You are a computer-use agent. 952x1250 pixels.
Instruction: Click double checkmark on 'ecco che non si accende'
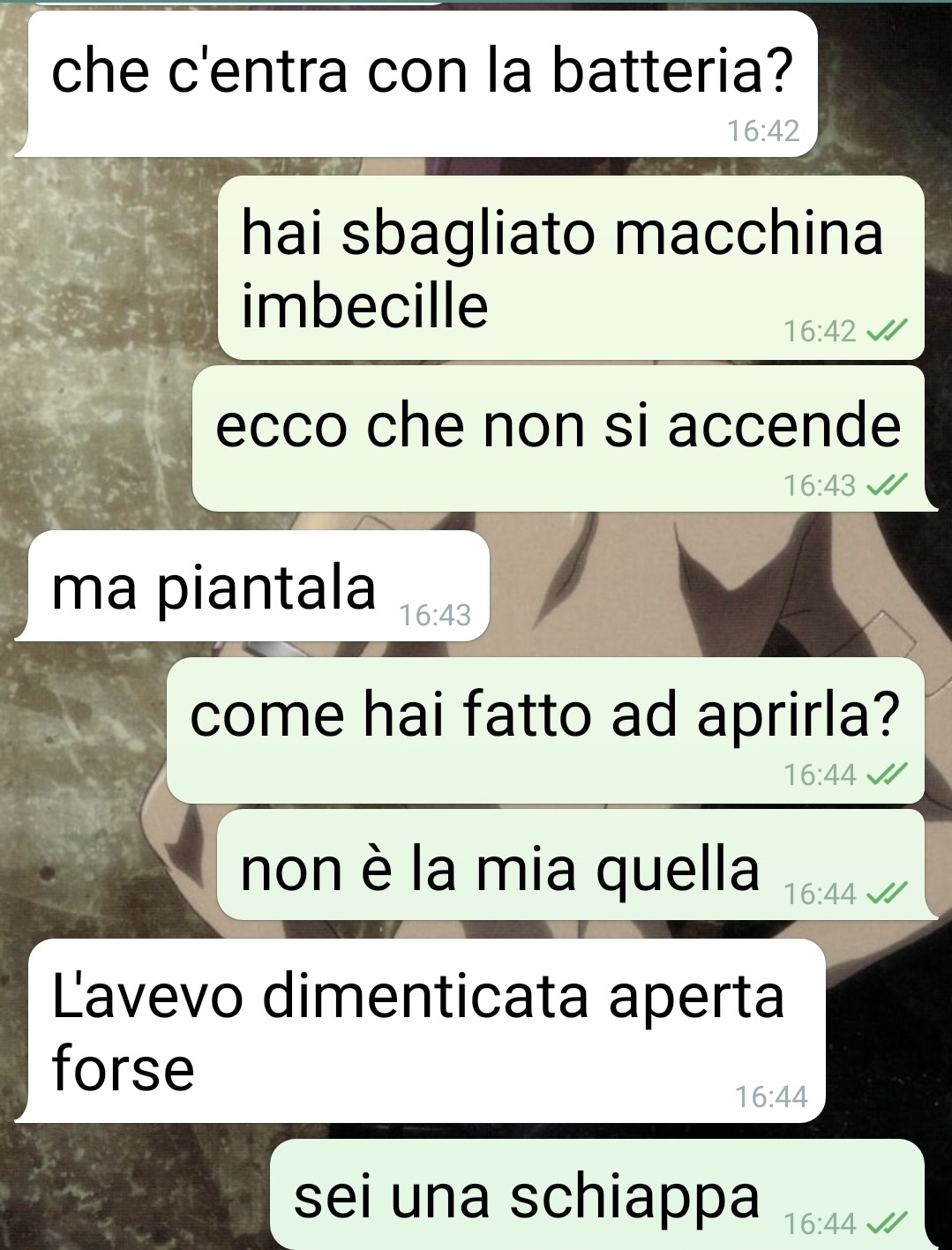[x=886, y=485]
